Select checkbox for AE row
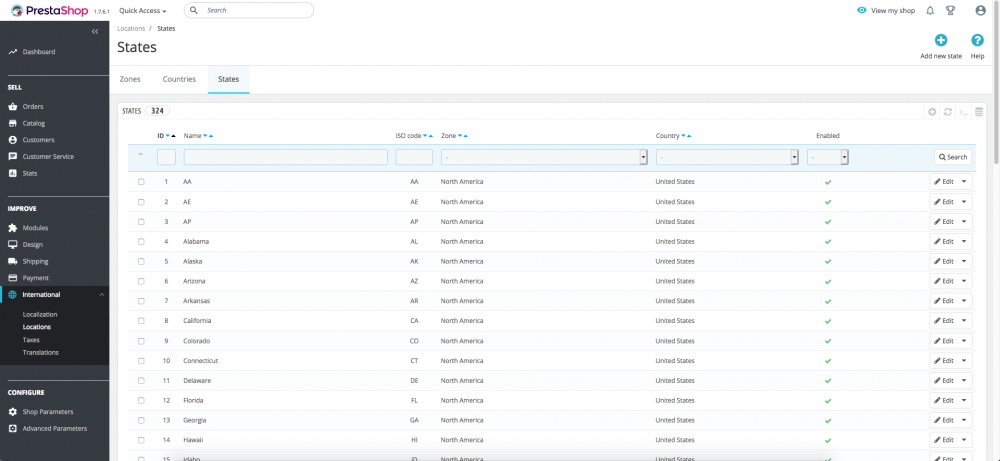 coord(141,201)
